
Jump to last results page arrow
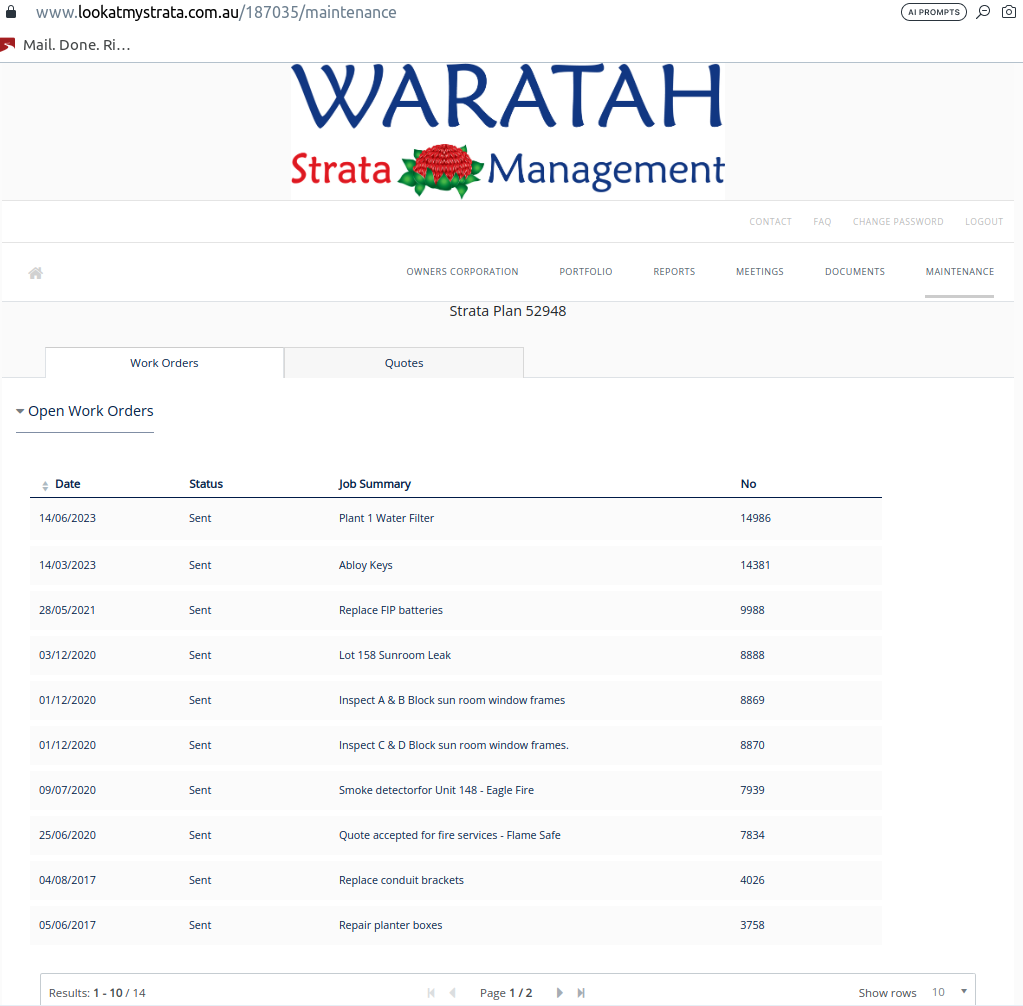581,992
